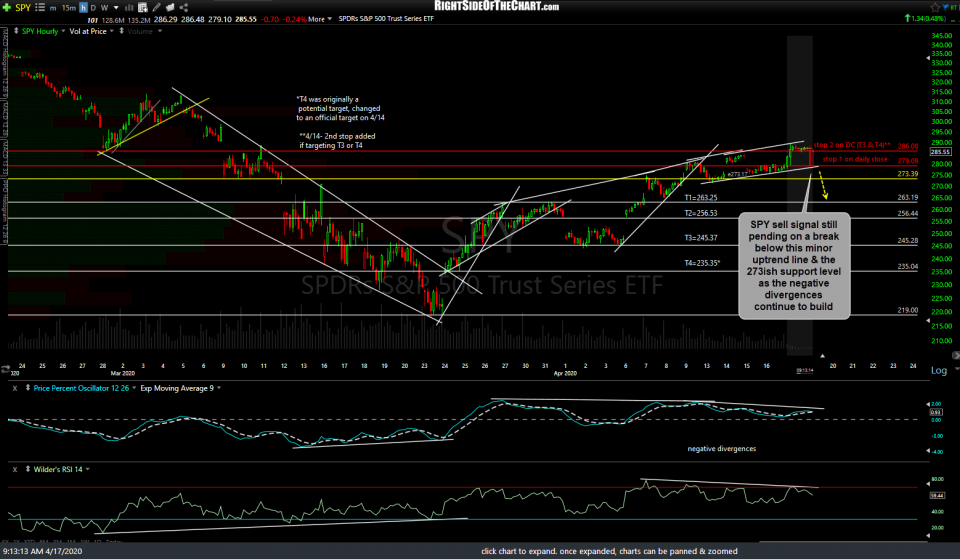
Task: Click the 273.39 yellow level price label
Action: pyautogui.click(x=907, y=174)
